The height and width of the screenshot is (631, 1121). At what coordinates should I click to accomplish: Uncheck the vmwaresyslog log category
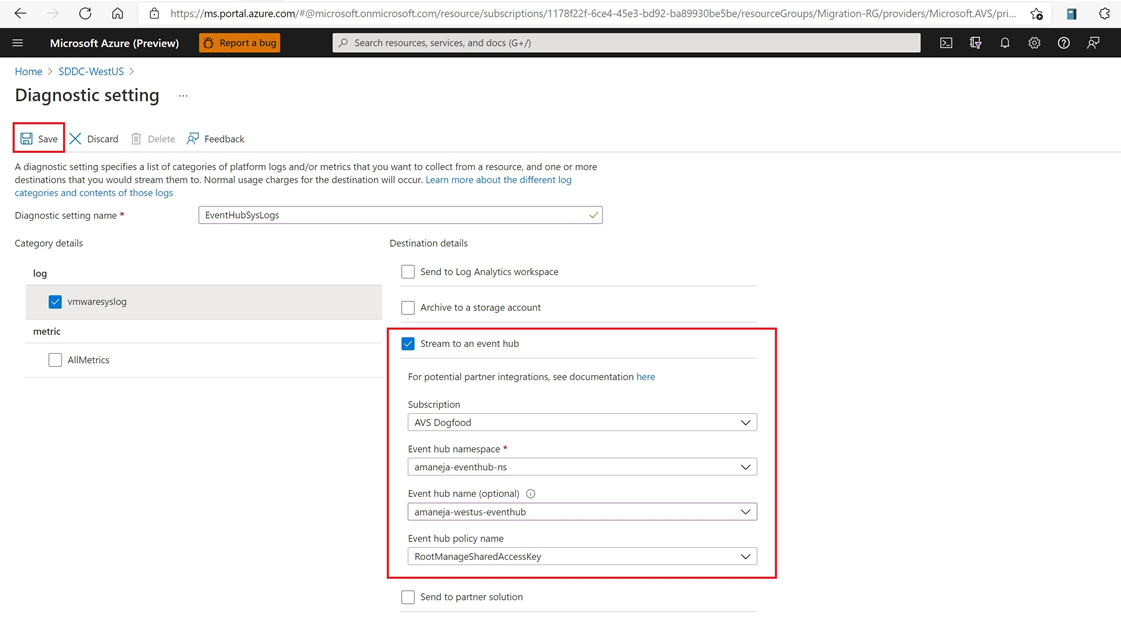point(55,301)
